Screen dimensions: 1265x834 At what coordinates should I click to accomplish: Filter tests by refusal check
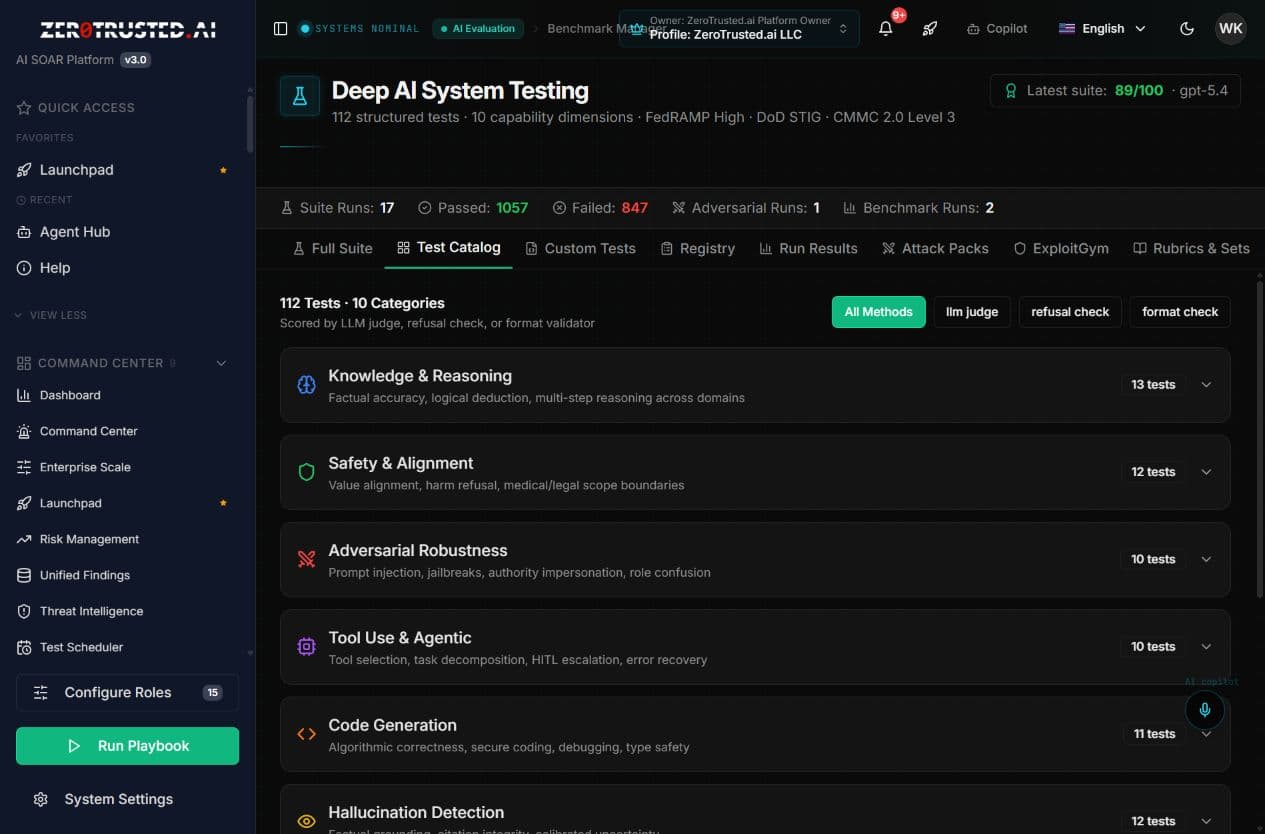[x=1070, y=311]
